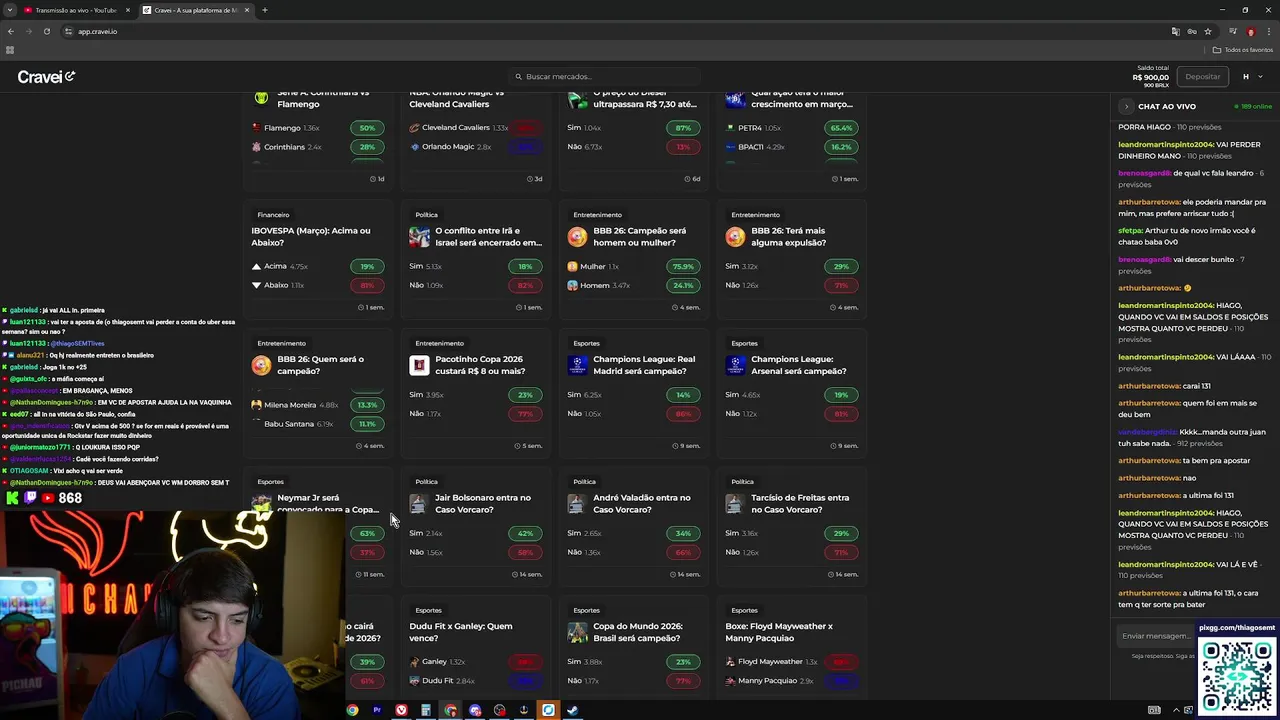This screenshot has width=1280, height=720.
Task: Open the Chrome profile avatar
Action: 1251,31
